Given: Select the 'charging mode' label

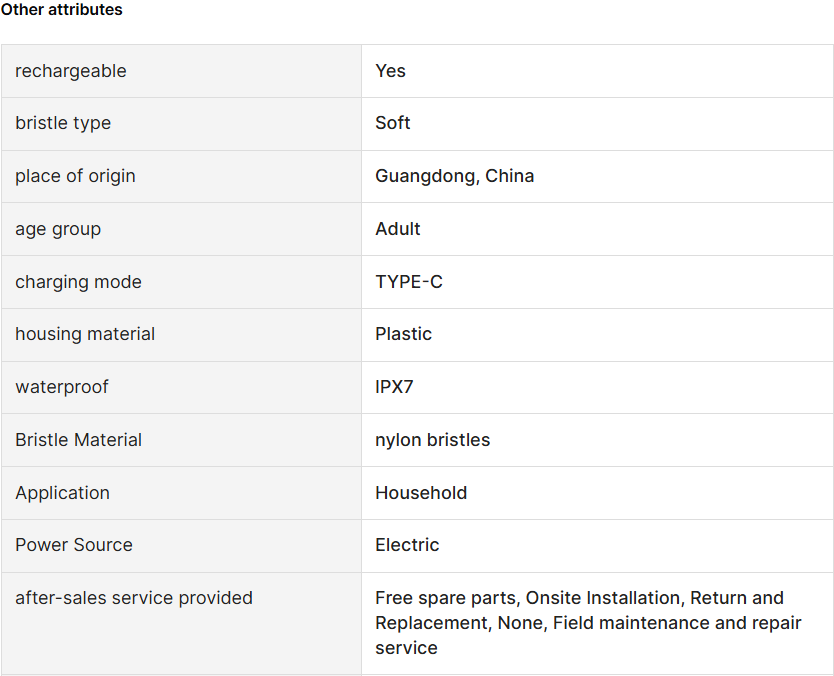Looking at the screenshot, I should click(x=78, y=282).
